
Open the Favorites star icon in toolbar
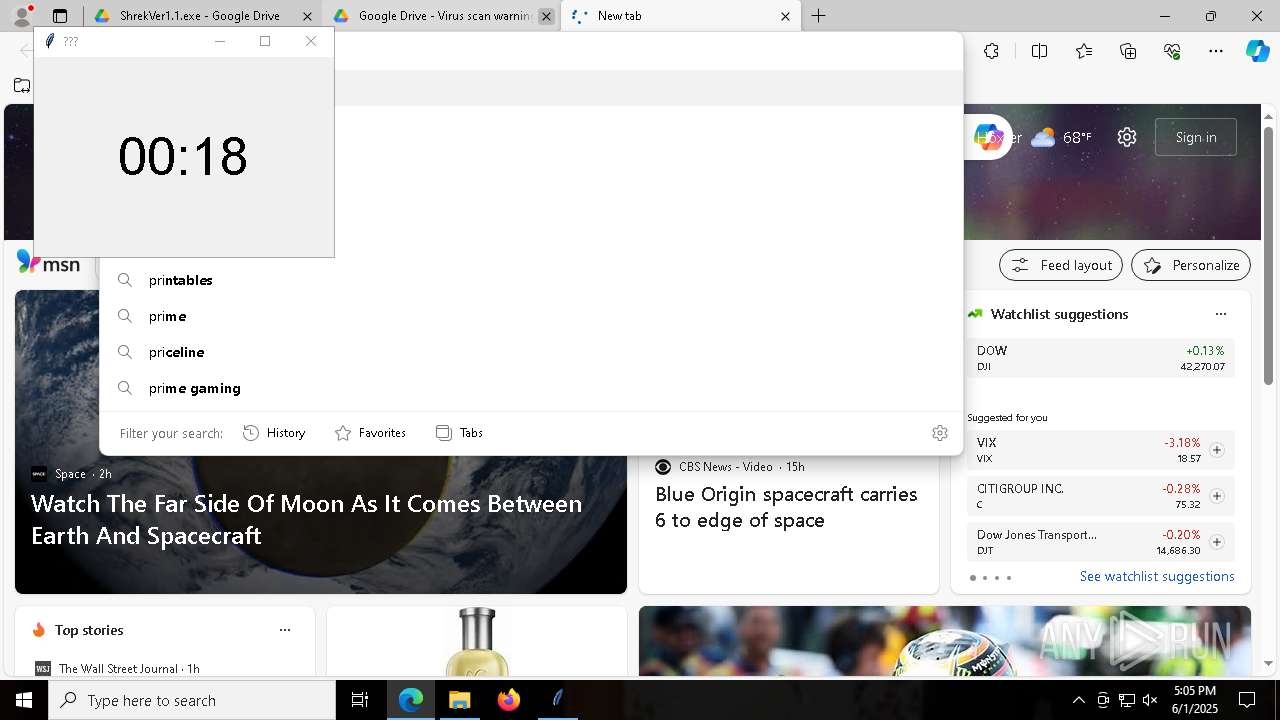tap(1084, 51)
